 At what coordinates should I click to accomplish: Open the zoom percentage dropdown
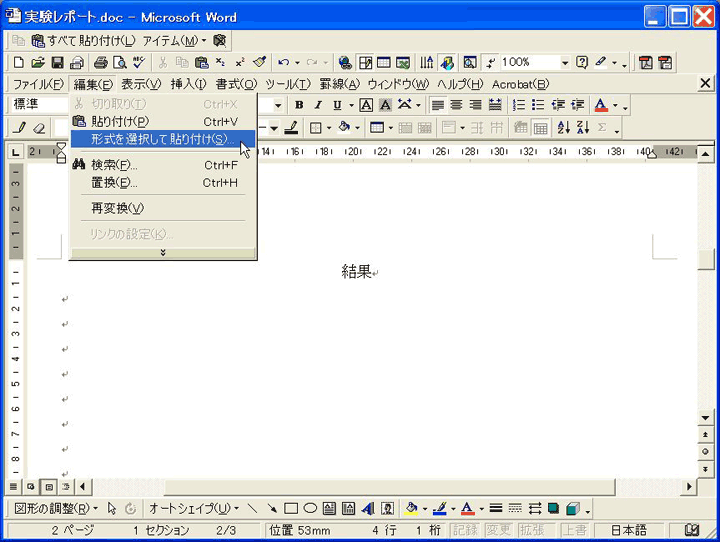click(x=564, y=63)
